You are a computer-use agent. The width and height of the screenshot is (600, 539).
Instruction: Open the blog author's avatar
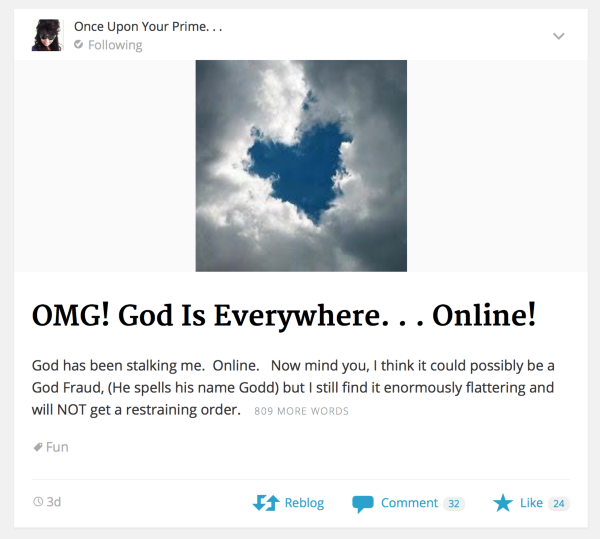pos(47,35)
